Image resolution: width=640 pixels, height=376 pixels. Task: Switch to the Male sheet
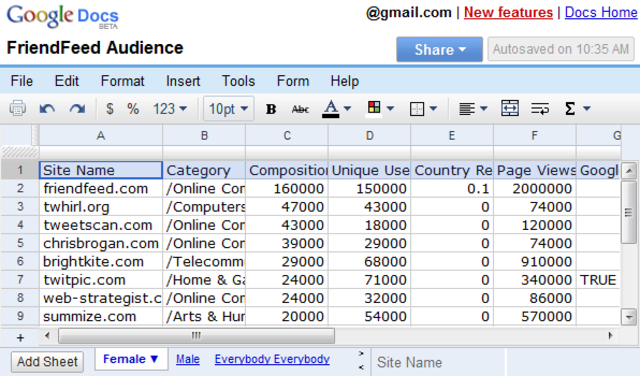pos(188,359)
